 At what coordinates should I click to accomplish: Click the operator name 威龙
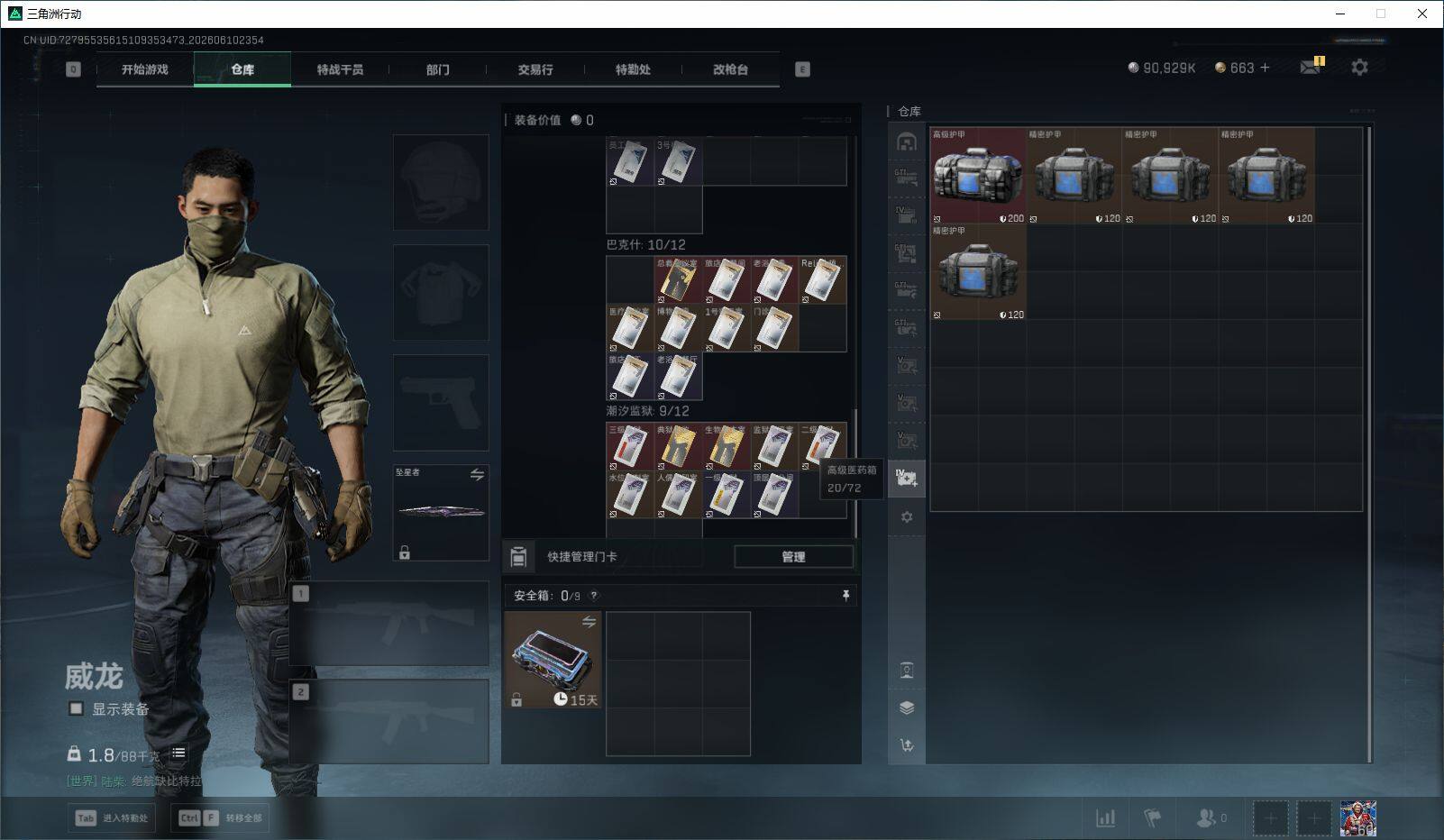[x=94, y=676]
